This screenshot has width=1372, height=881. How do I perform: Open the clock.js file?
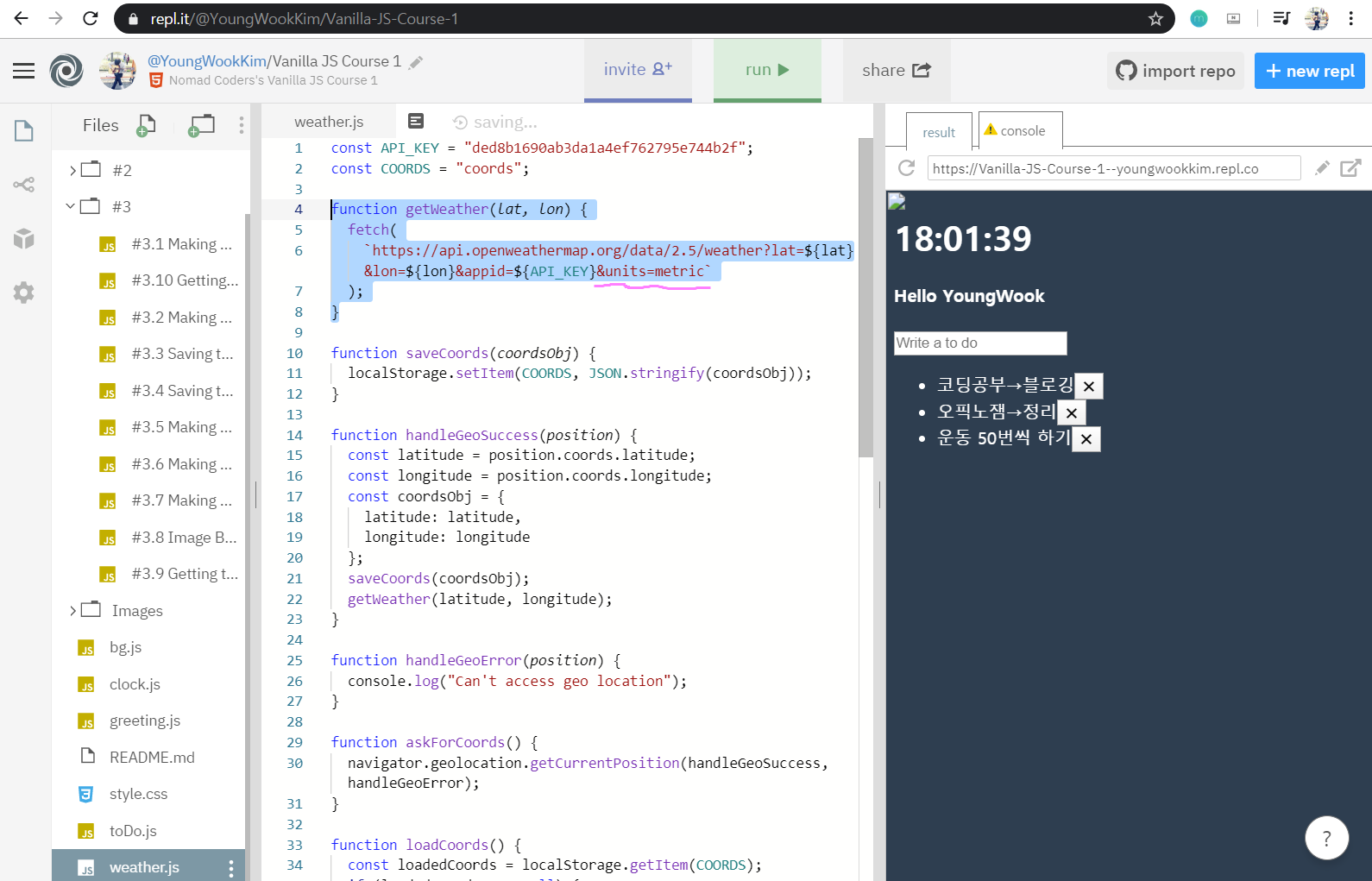click(x=119, y=684)
